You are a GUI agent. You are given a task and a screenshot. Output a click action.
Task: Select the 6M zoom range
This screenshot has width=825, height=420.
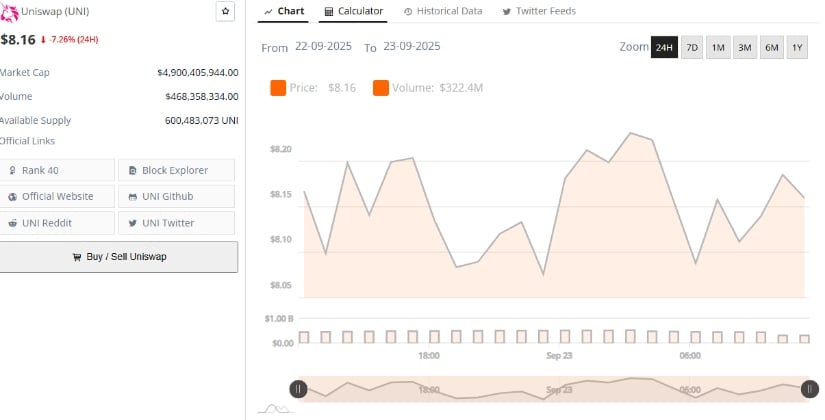pos(772,47)
